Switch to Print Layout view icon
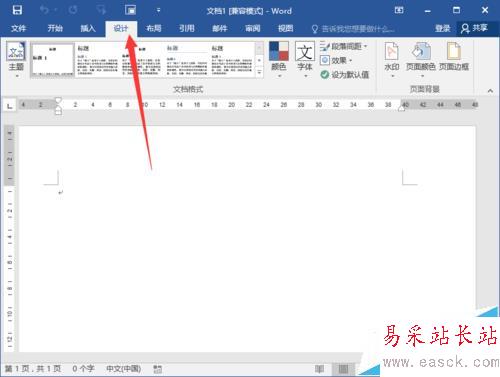The image size is (500, 377). tap(343, 369)
